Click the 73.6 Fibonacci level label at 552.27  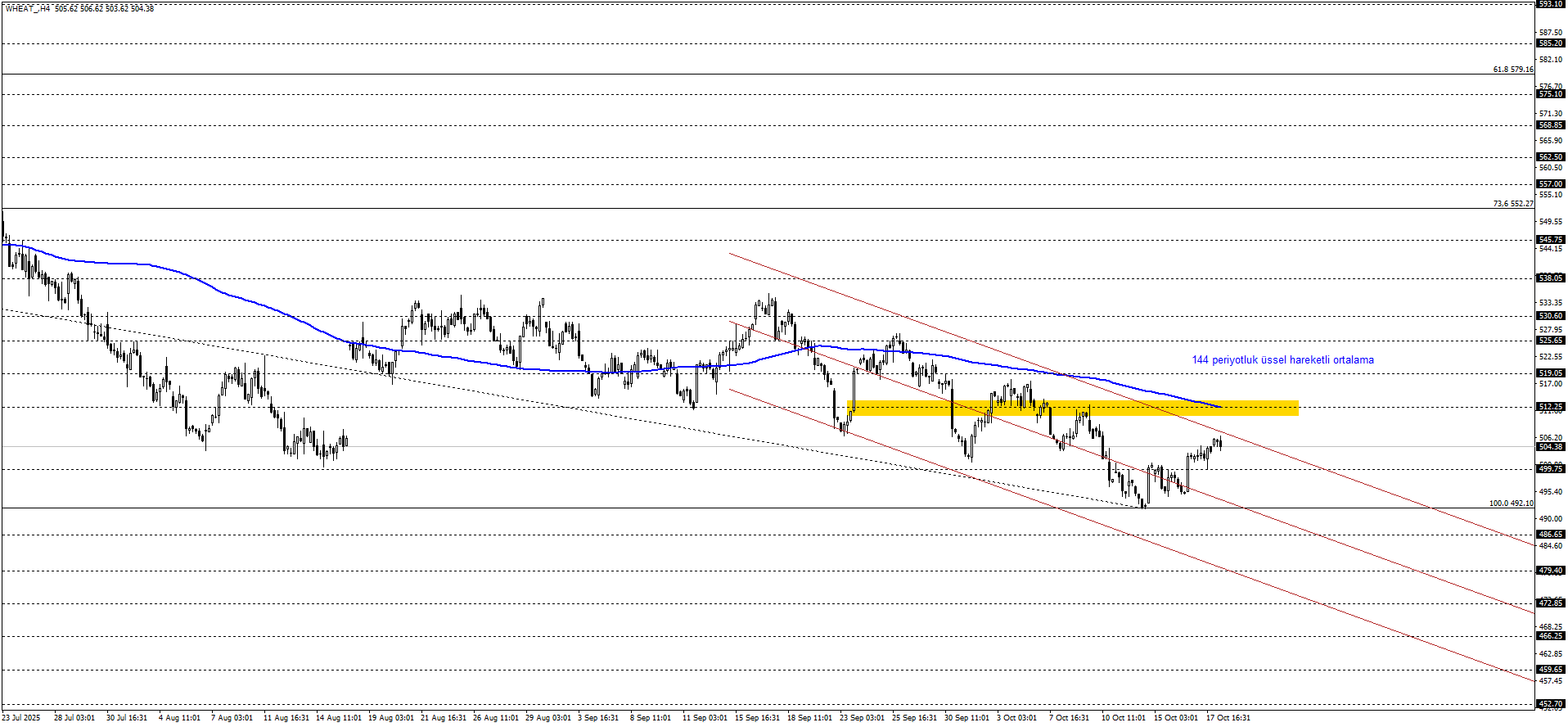click(1512, 204)
